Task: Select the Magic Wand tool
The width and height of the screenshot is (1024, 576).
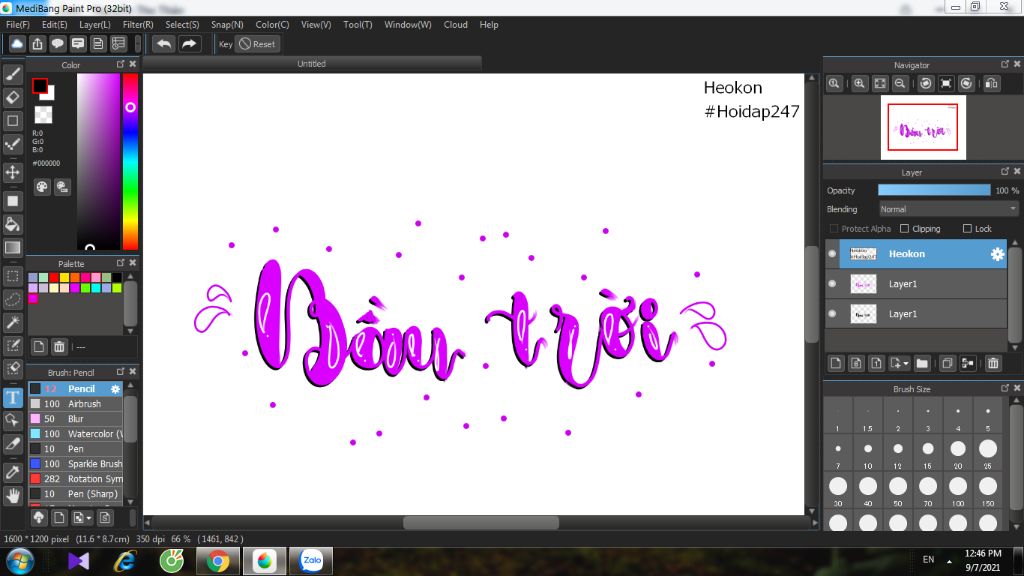Action: tap(12, 322)
